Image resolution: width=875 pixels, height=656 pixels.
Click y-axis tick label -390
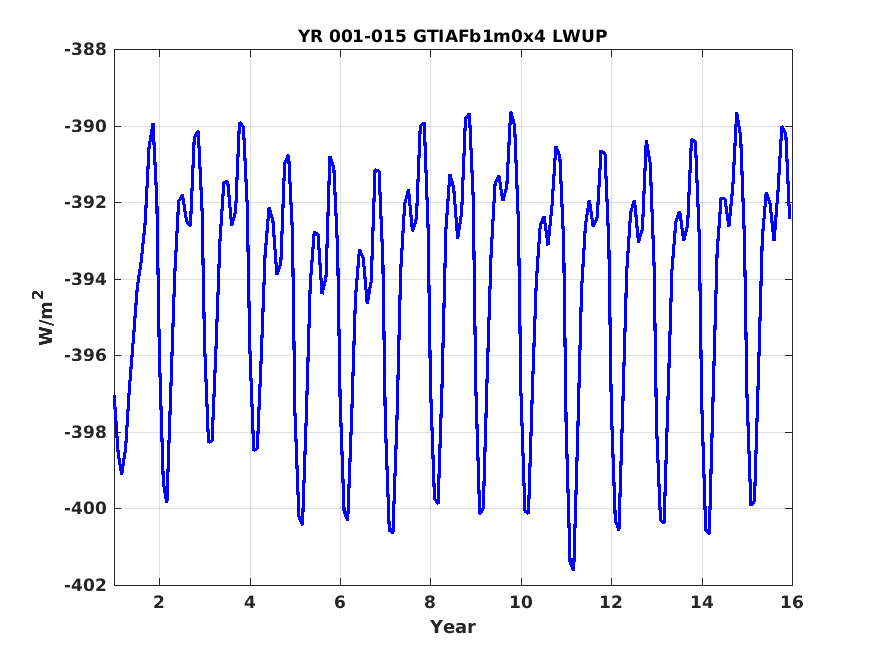point(85,126)
